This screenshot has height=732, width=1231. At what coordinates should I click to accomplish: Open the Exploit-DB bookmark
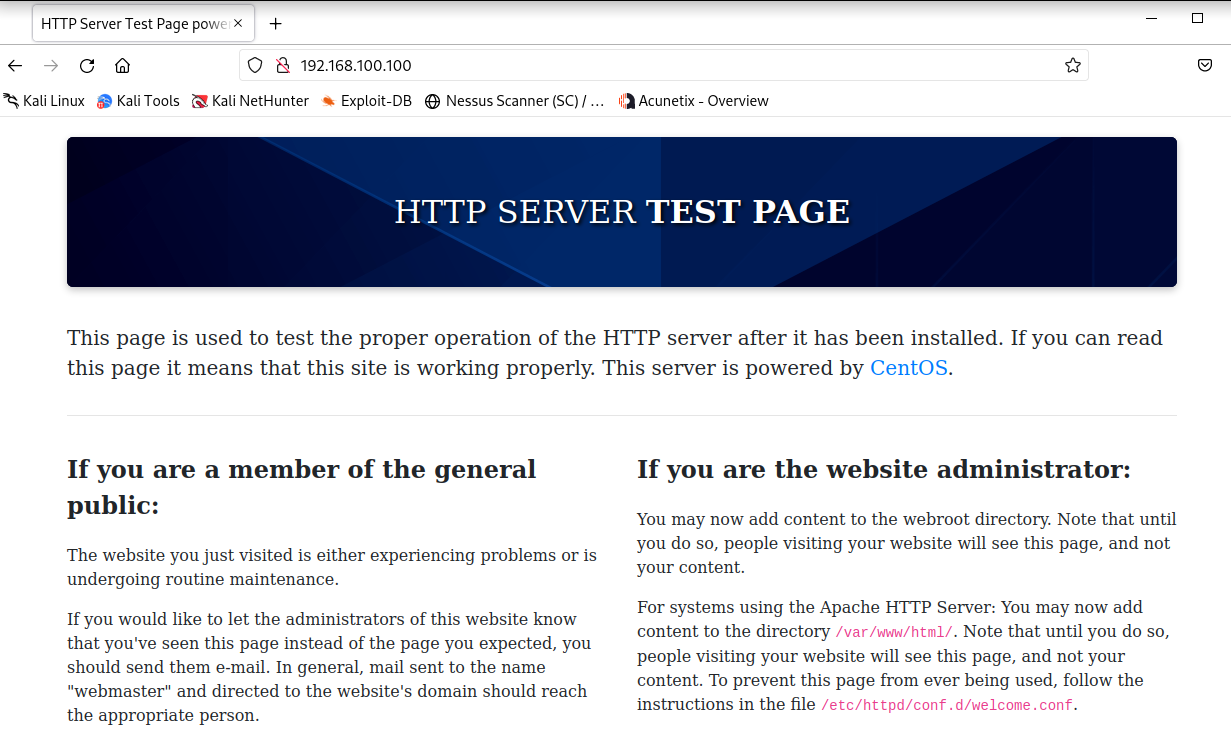[366, 101]
